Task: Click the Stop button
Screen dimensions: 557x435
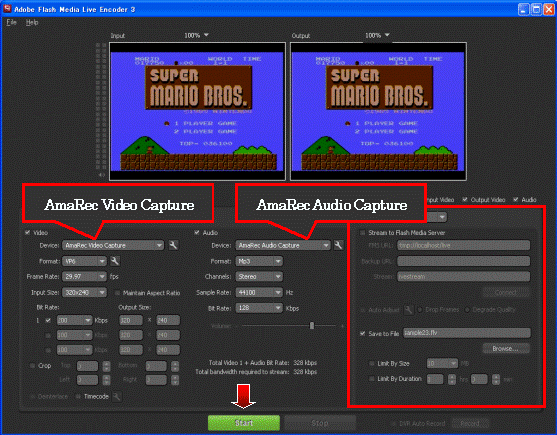Action: (320, 423)
